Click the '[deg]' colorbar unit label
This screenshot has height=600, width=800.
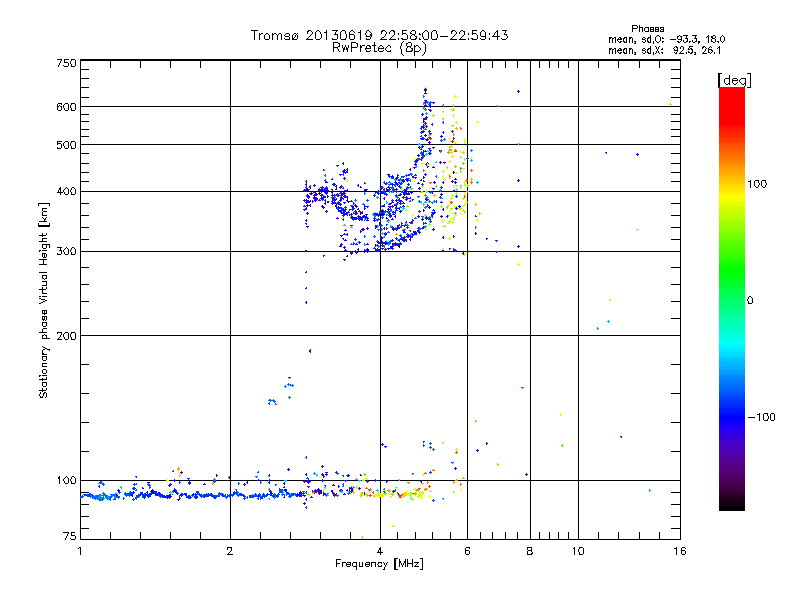click(734, 80)
